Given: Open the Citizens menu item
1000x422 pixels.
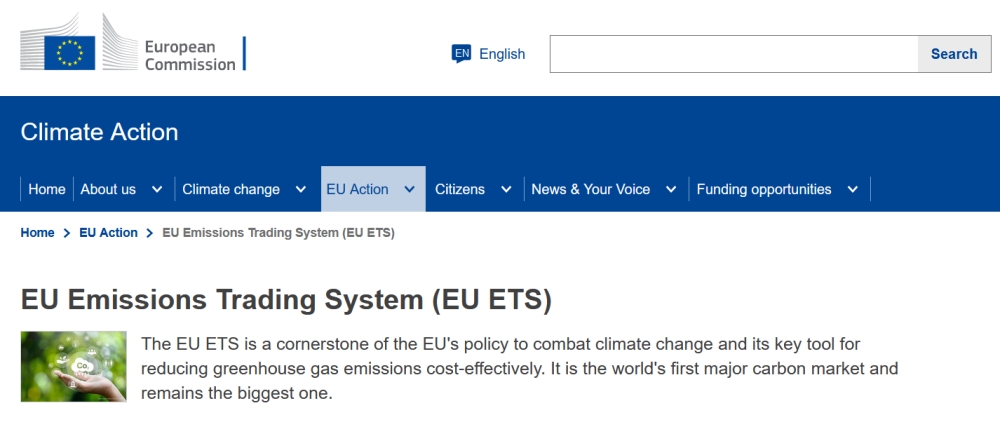Looking at the screenshot, I should coord(460,189).
